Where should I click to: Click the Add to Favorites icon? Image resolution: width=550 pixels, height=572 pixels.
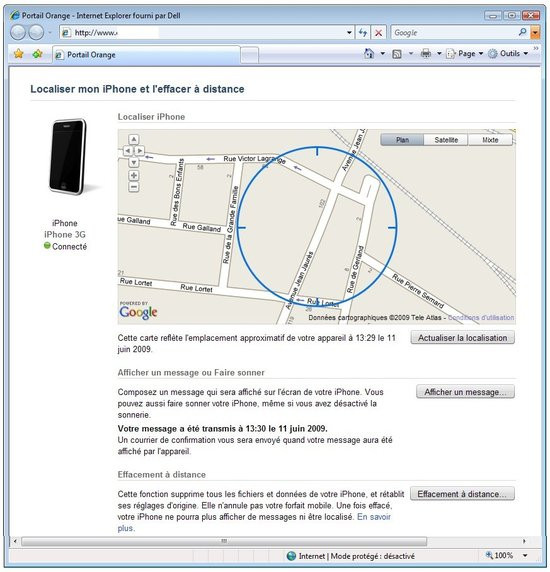click(x=38, y=54)
